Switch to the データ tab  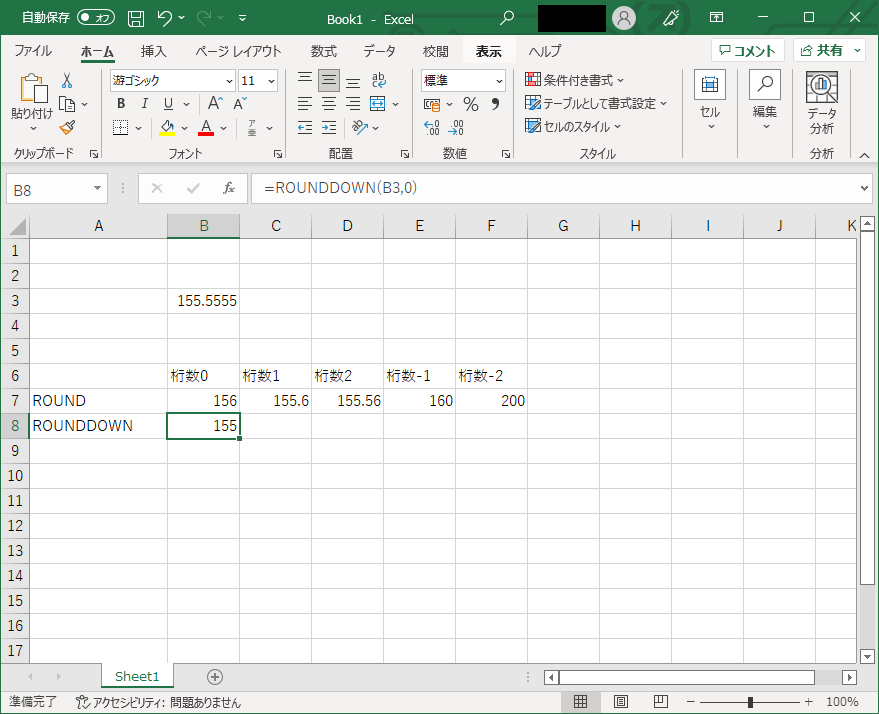379,51
